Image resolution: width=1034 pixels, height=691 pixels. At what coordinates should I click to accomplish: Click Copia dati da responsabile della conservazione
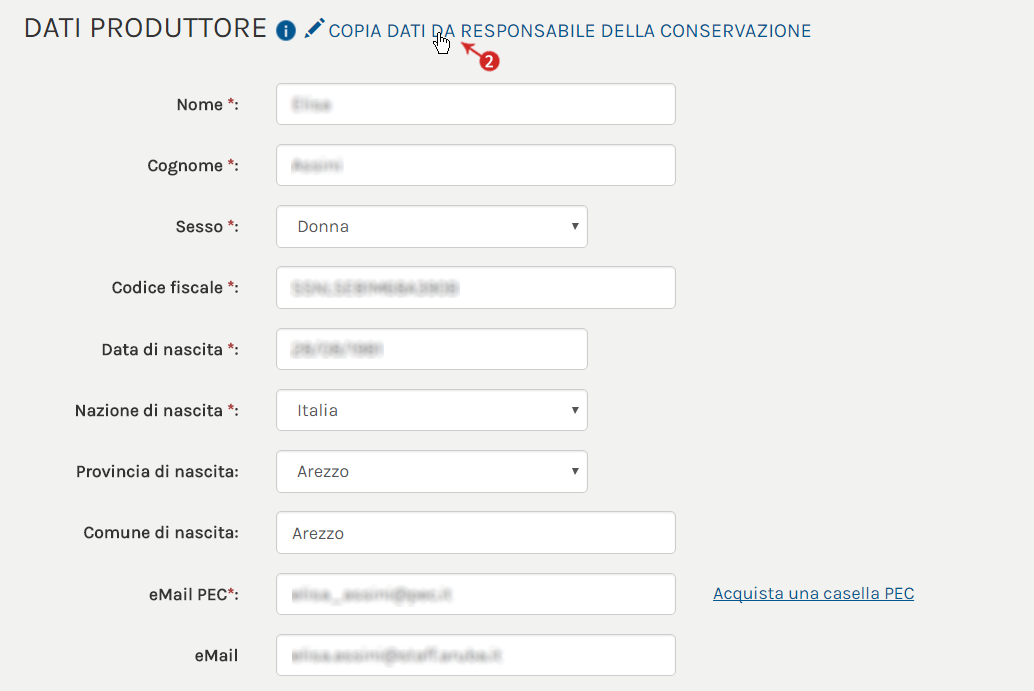tap(570, 31)
